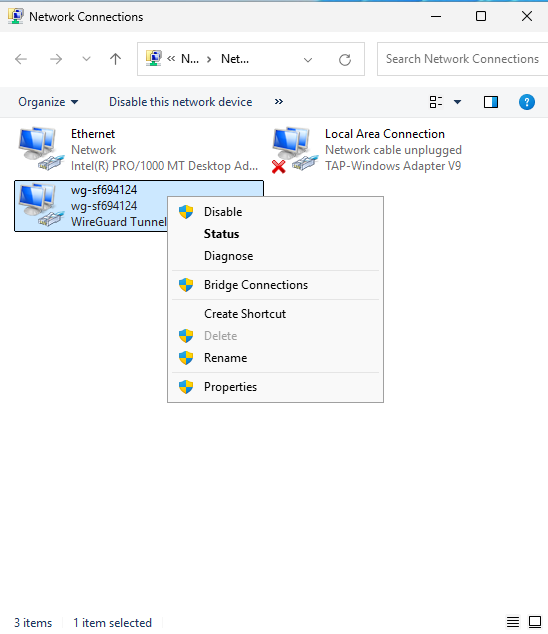
Task: Open address bar history dropdown
Action: 308,60
